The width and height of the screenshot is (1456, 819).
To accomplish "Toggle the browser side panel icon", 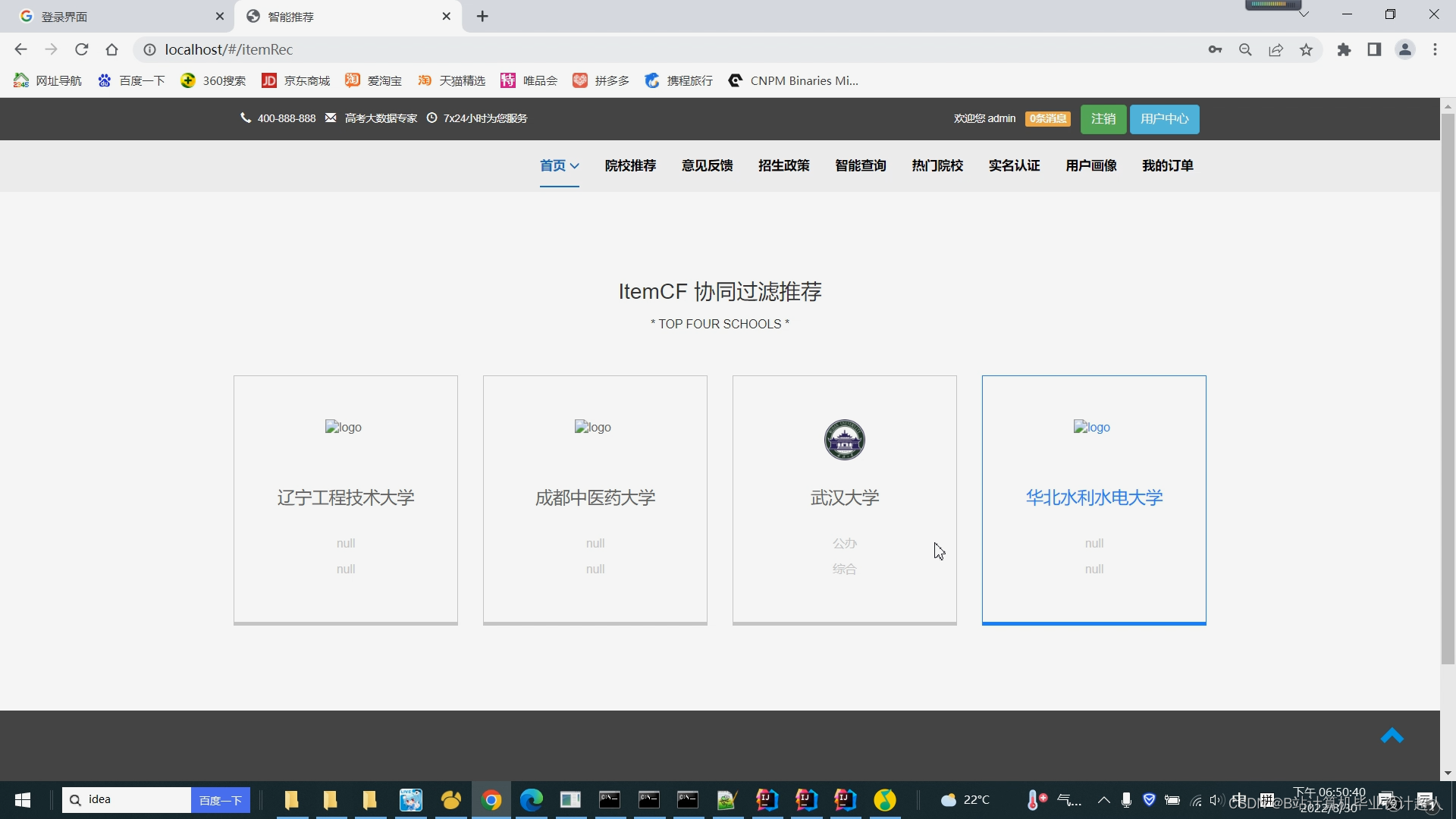I will 1374,49.
